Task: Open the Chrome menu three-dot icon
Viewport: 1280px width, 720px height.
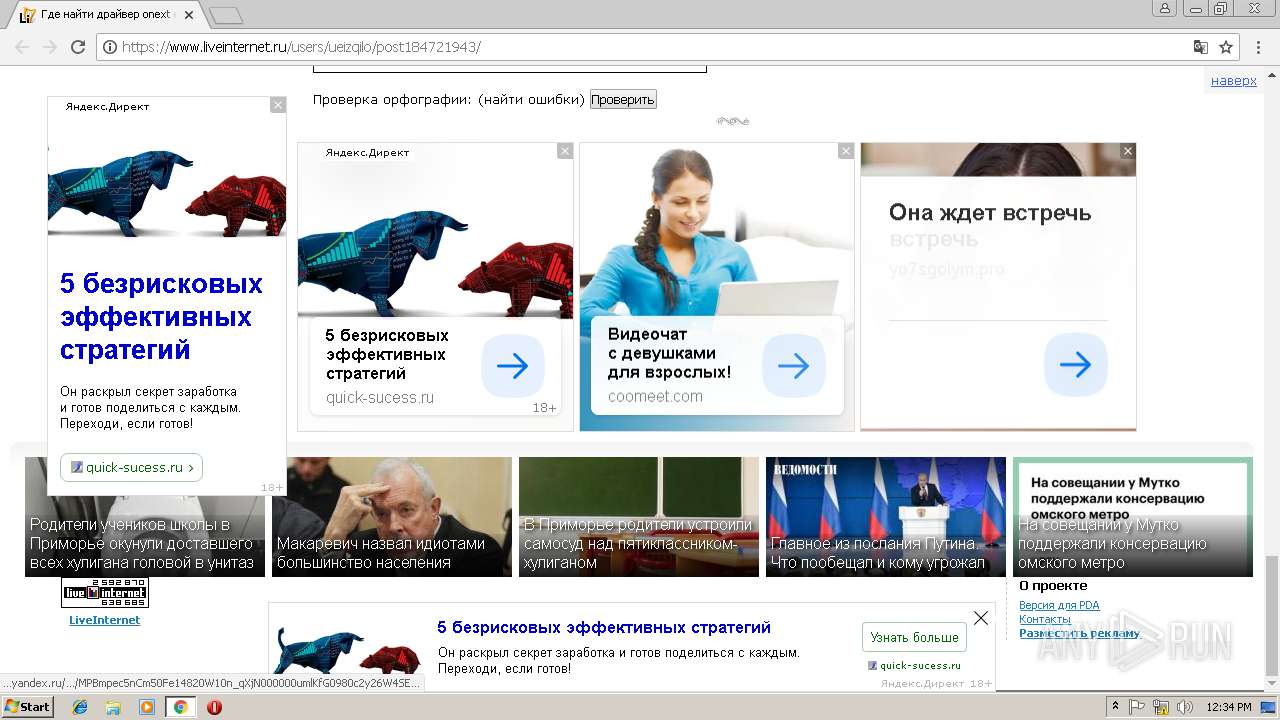Action: tap(1258, 47)
